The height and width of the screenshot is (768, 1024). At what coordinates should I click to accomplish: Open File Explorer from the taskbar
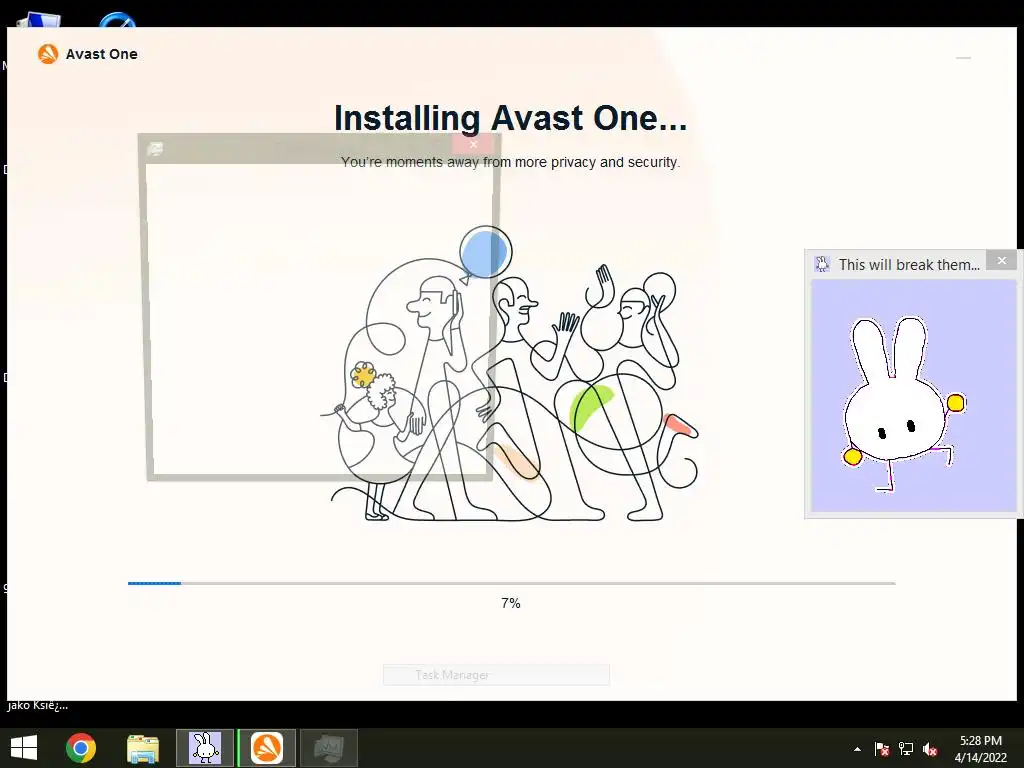pos(143,748)
